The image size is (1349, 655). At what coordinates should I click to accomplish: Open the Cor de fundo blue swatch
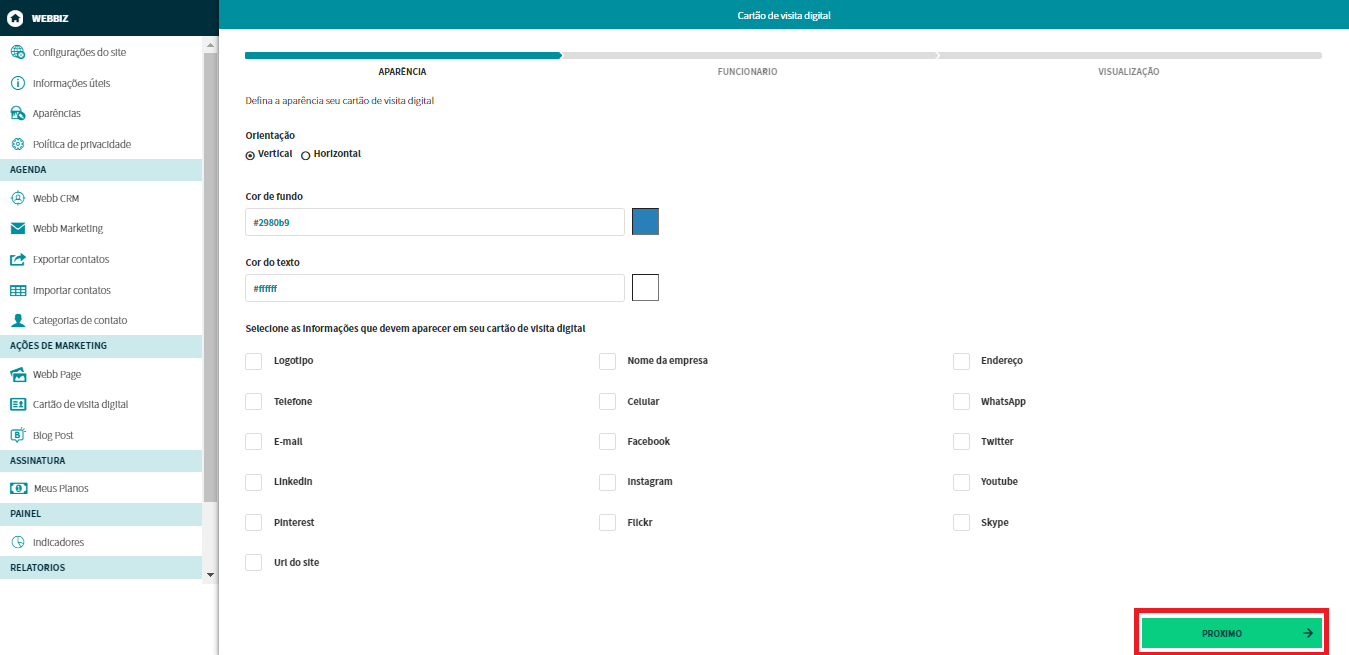tap(645, 222)
